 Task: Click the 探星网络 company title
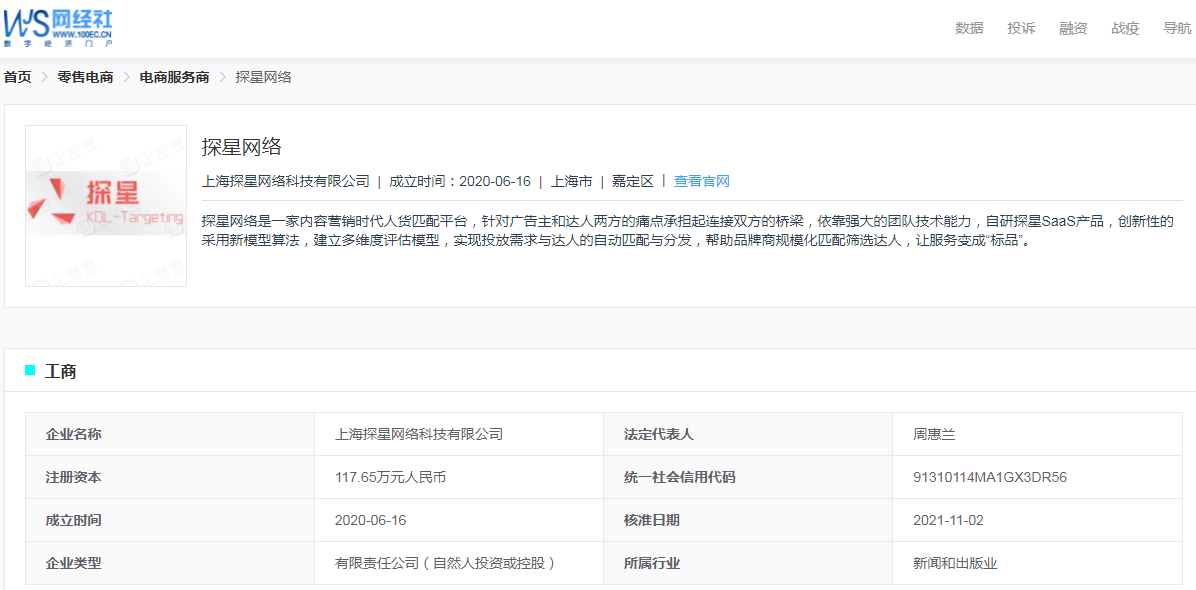[x=242, y=146]
